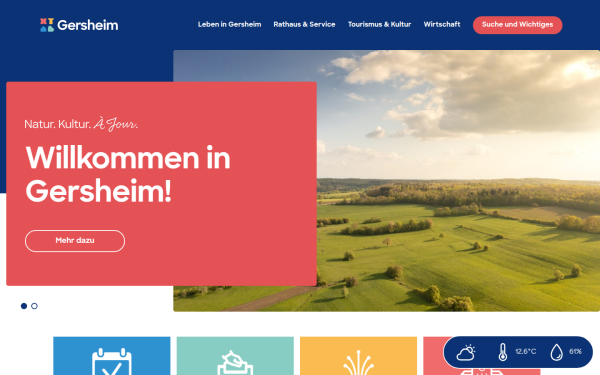Click the 61% humidity value
This screenshot has height=375, width=600.
[576, 352]
